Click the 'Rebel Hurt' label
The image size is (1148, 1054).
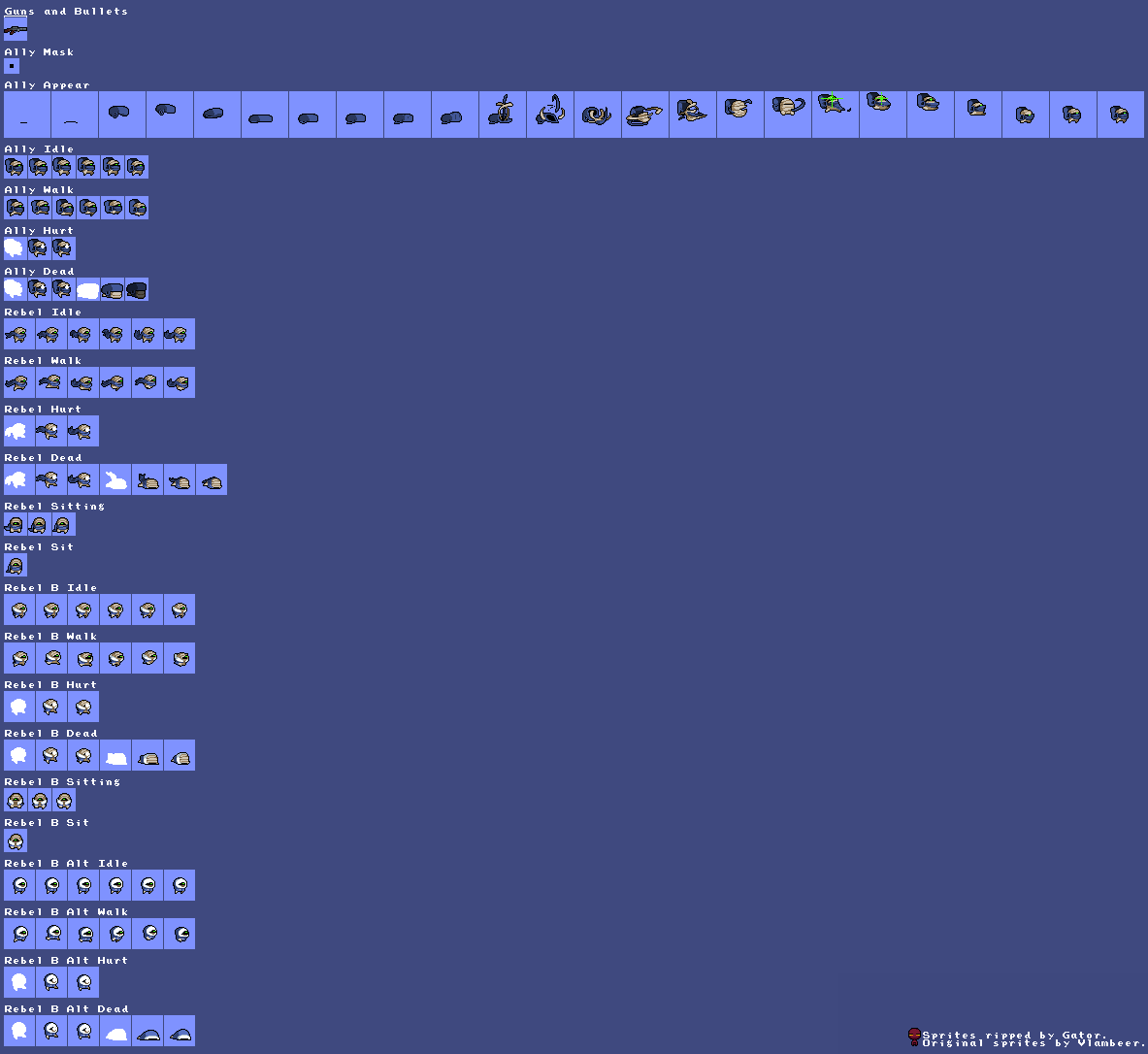pos(43,409)
